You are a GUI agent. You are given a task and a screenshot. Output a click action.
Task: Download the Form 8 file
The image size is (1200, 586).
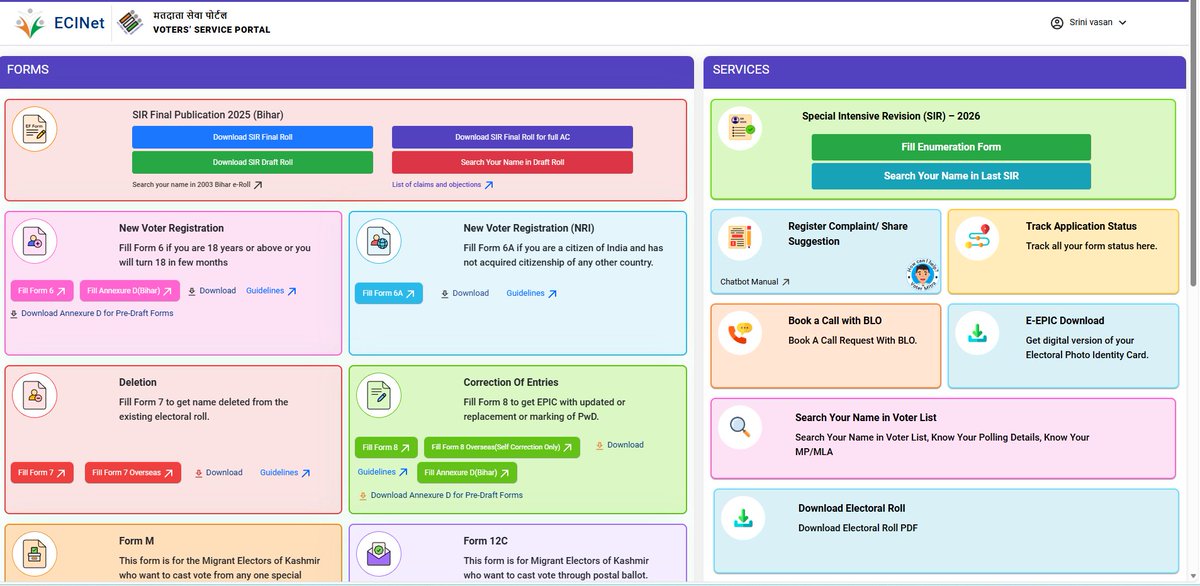coord(620,445)
